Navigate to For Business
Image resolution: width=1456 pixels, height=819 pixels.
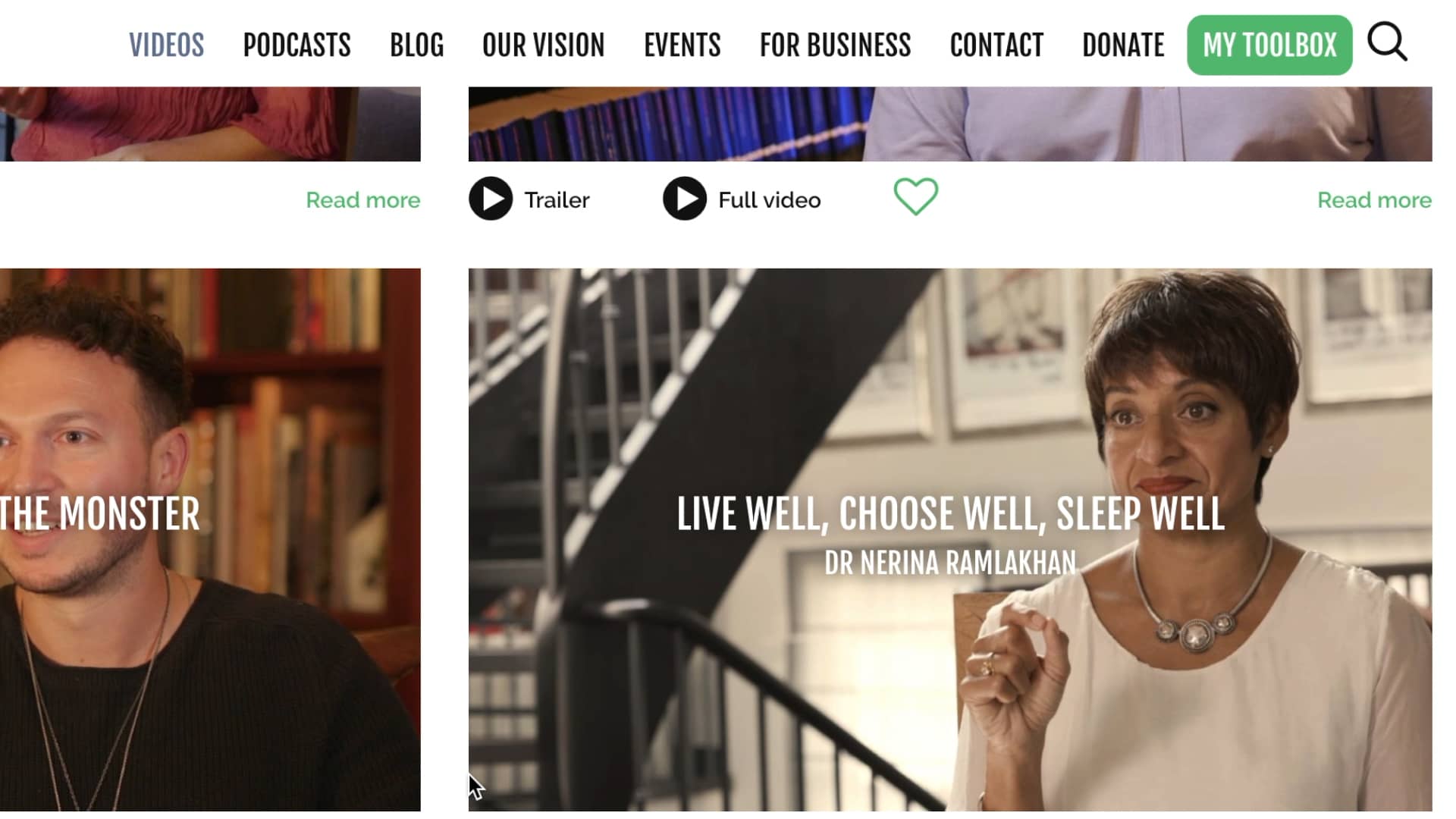pyautogui.click(x=835, y=45)
